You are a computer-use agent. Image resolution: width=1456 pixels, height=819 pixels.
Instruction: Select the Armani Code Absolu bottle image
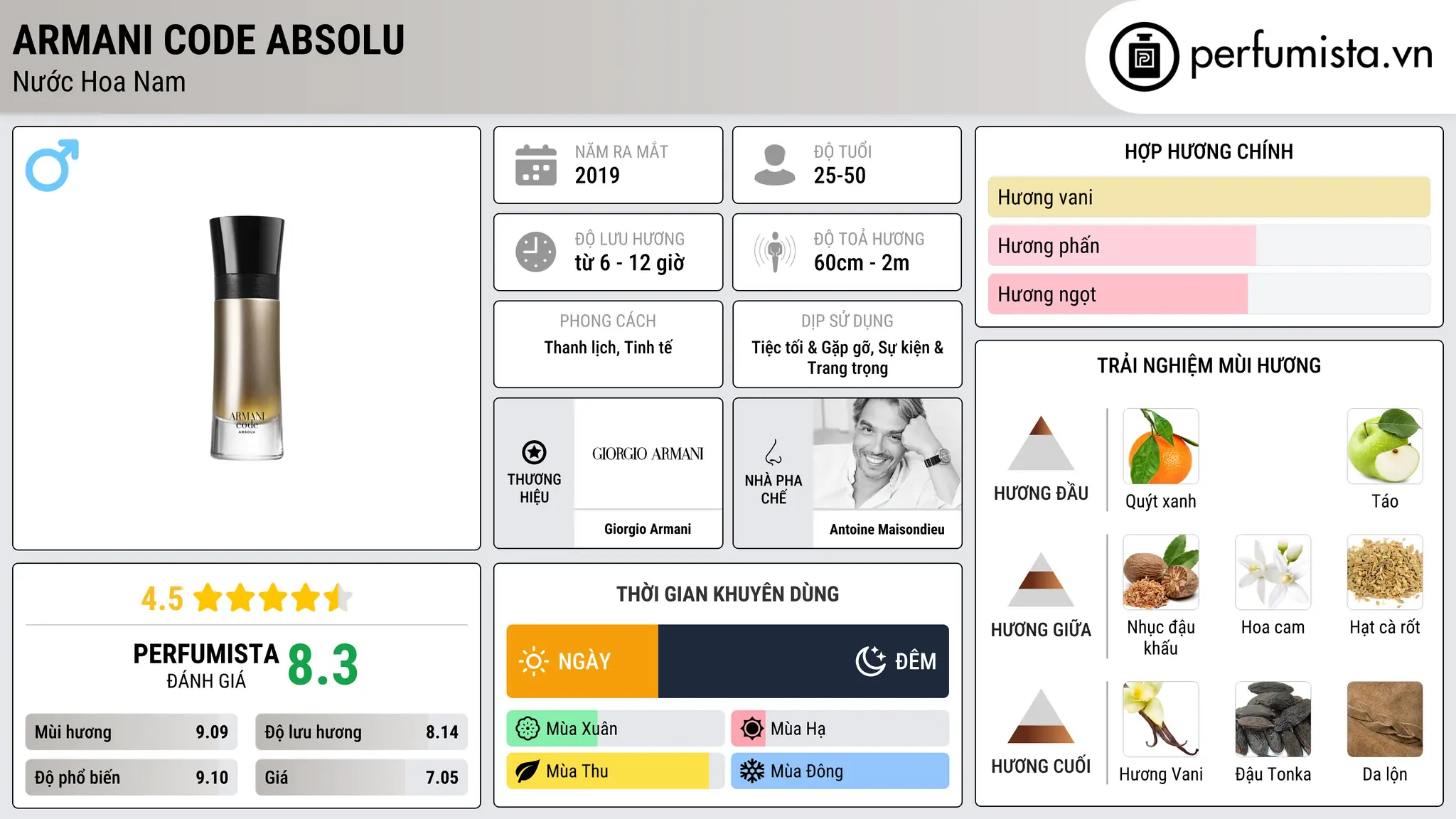pyautogui.click(x=247, y=338)
